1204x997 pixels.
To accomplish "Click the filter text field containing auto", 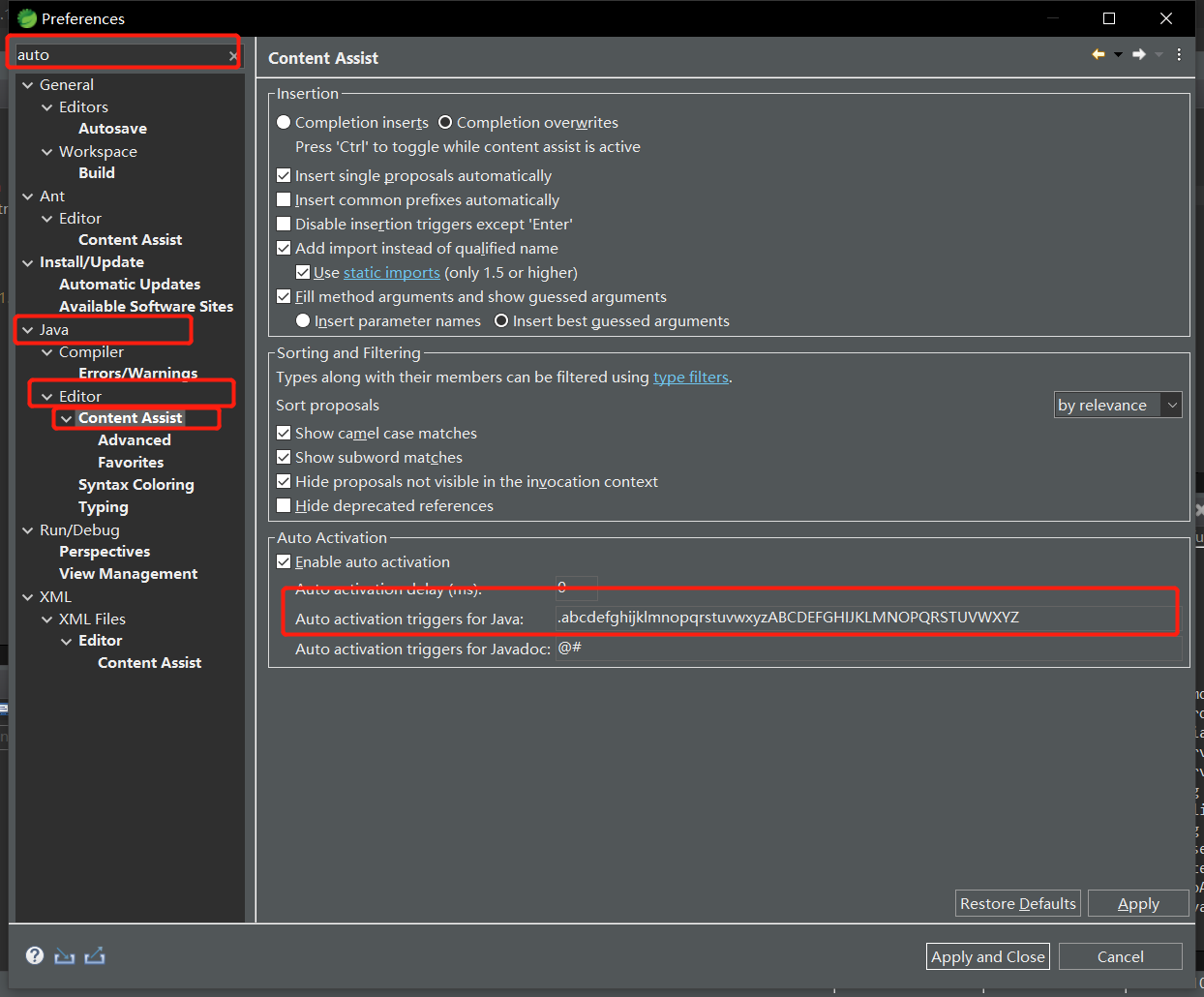I will pos(120,55).
